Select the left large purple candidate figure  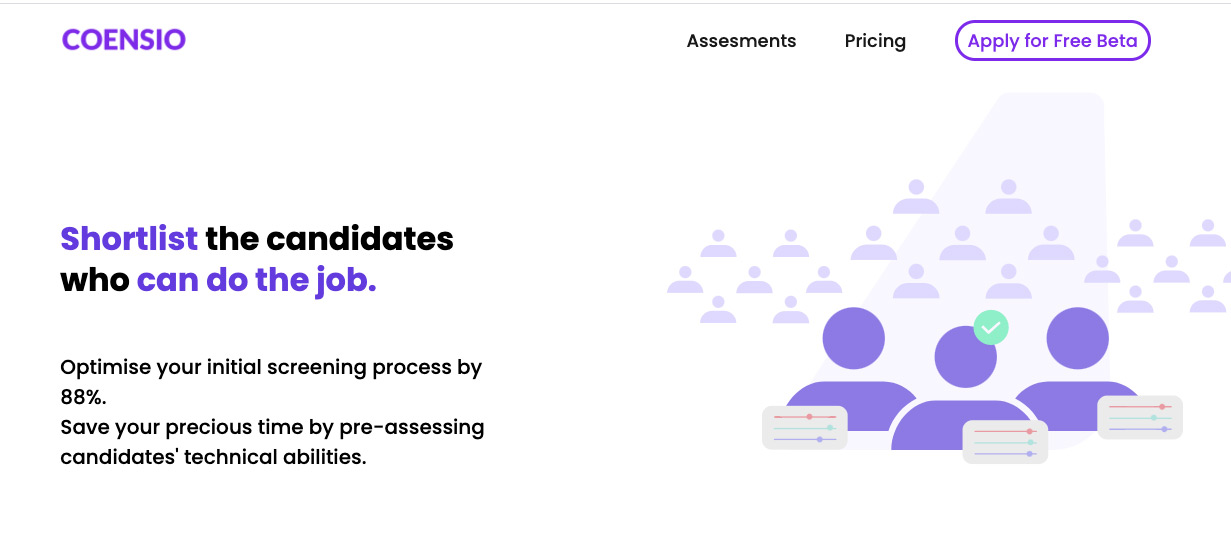[852, 370]
